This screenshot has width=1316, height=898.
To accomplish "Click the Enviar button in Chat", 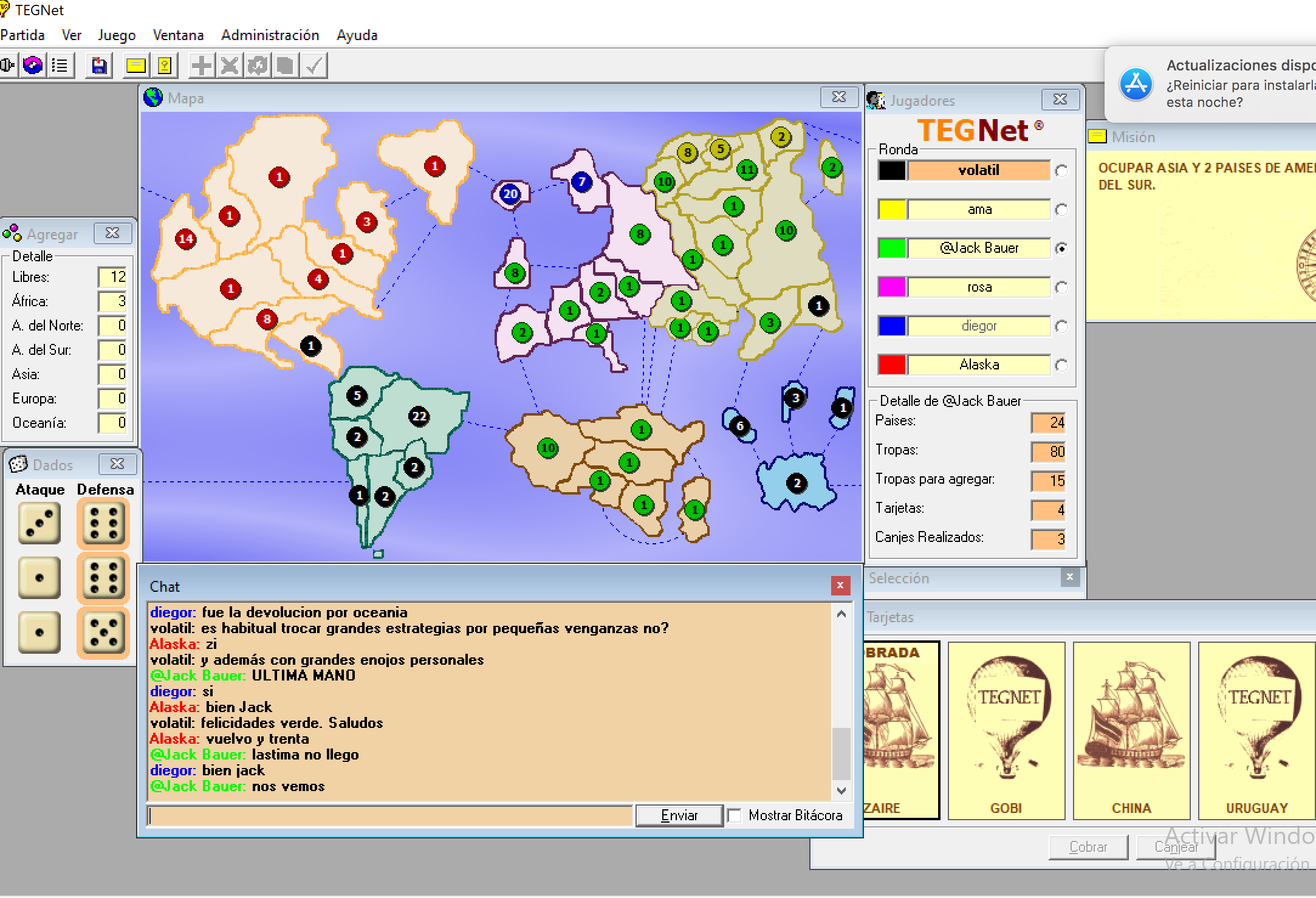I will pyautogui.click(x=679, y=815).
